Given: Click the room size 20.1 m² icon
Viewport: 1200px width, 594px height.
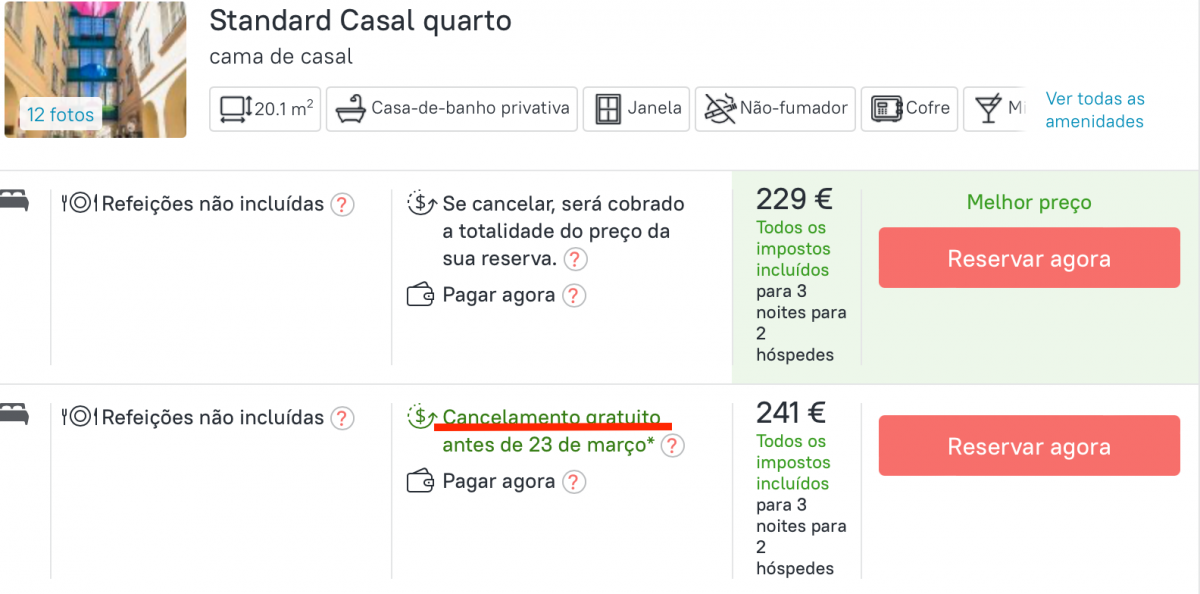Looking at the screenshot, I should pos(234,108).
